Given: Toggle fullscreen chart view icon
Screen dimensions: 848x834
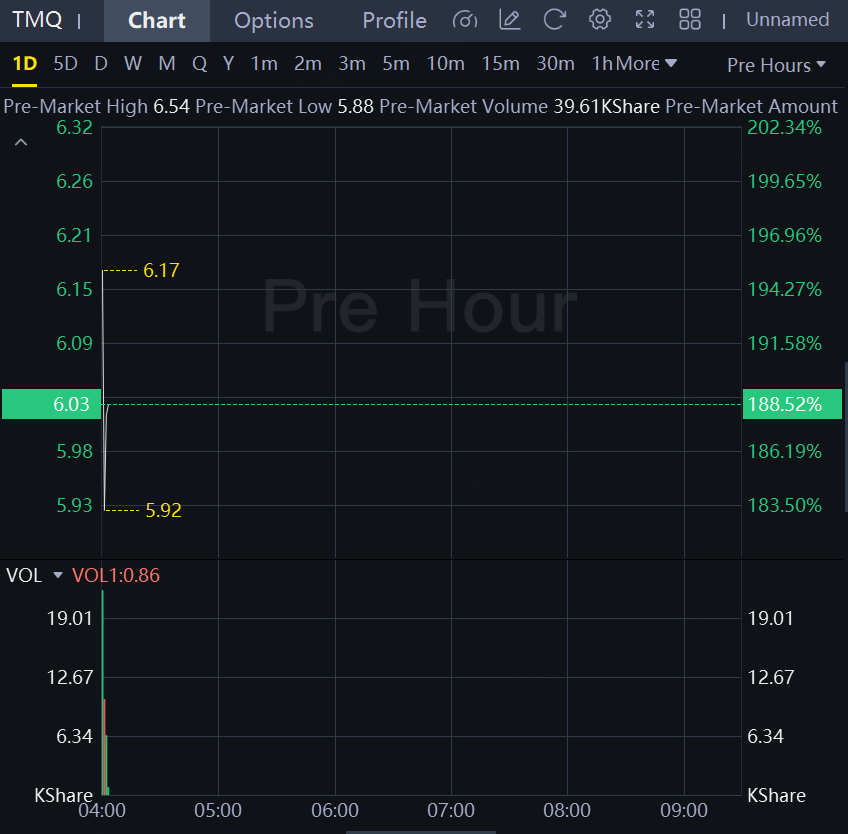Looking at the screenshot, I should tap(645, 20).
